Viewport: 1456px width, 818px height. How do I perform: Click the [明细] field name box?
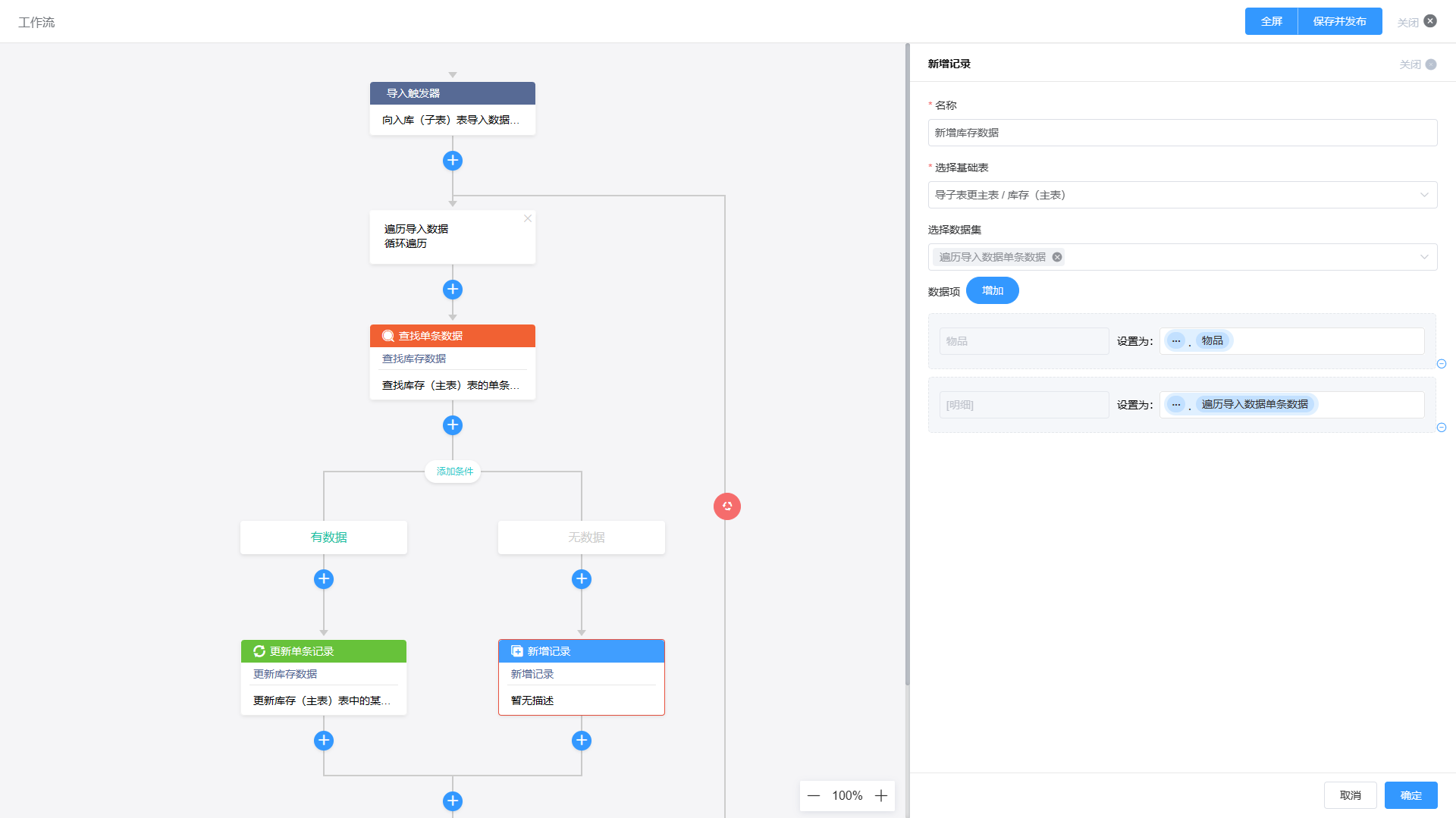(x=1024, y=405)
